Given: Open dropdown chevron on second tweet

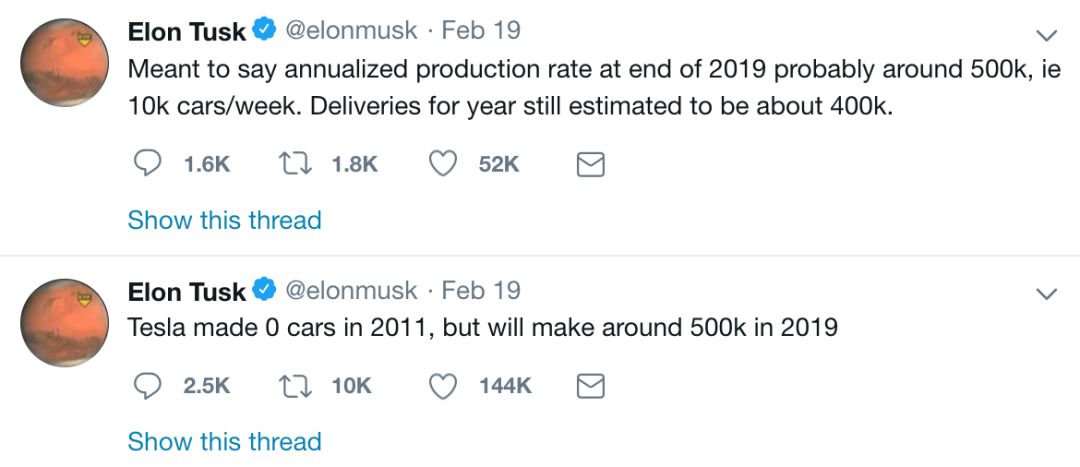Looking at the screenshot, I should point(1046,295).
